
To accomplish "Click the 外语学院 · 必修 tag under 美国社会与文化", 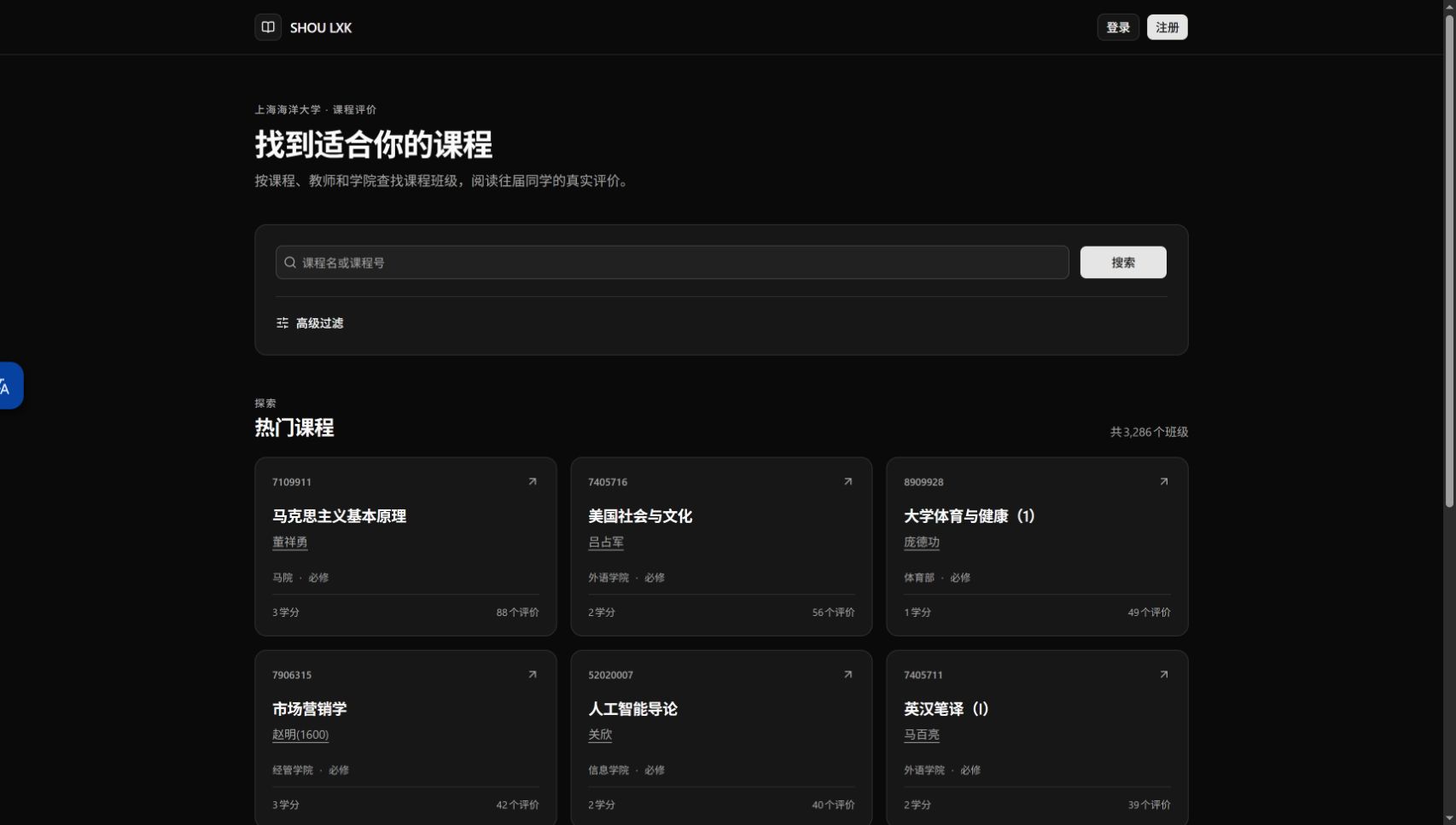I will 626,578.
